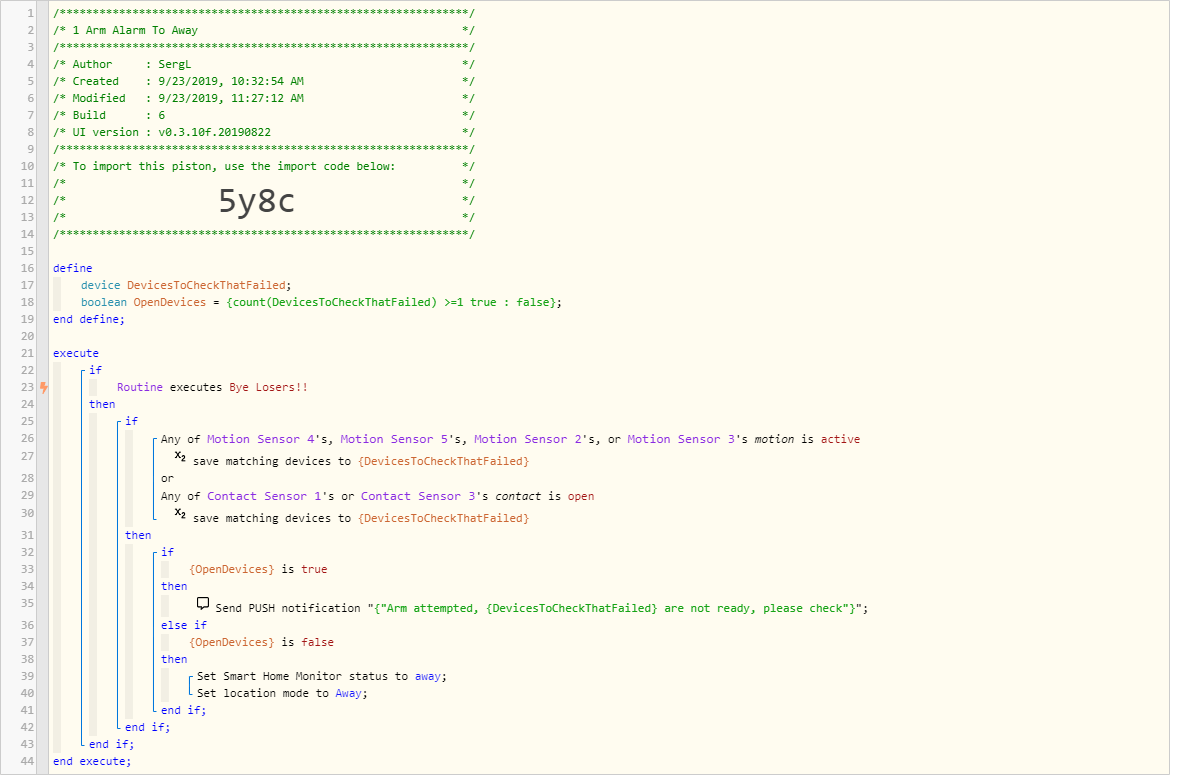Click the 'else if' keyword
1178x779 pixels.
pyautogui.click(x=184, y=626)
